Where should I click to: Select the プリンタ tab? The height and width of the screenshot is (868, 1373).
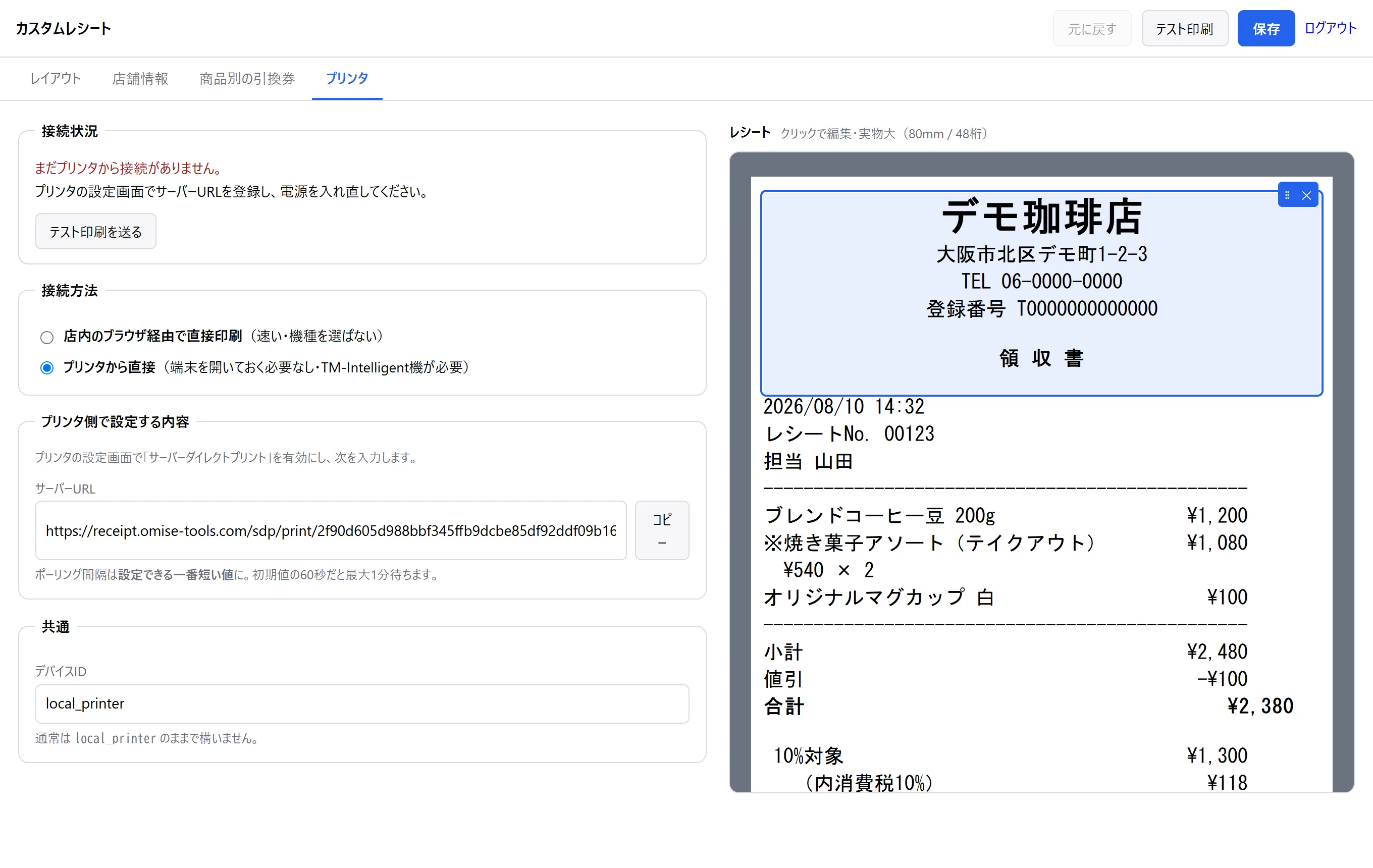pos(347,78)
